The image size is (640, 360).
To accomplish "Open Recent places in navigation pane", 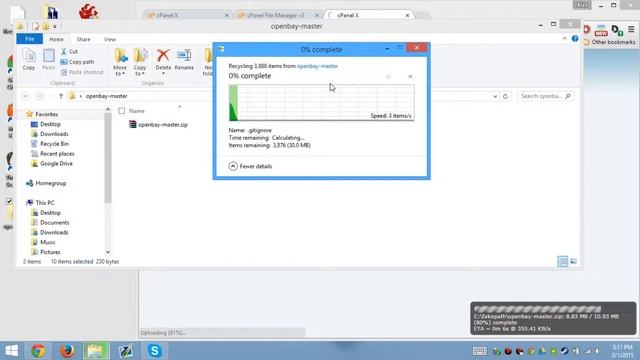I will 53,153.
